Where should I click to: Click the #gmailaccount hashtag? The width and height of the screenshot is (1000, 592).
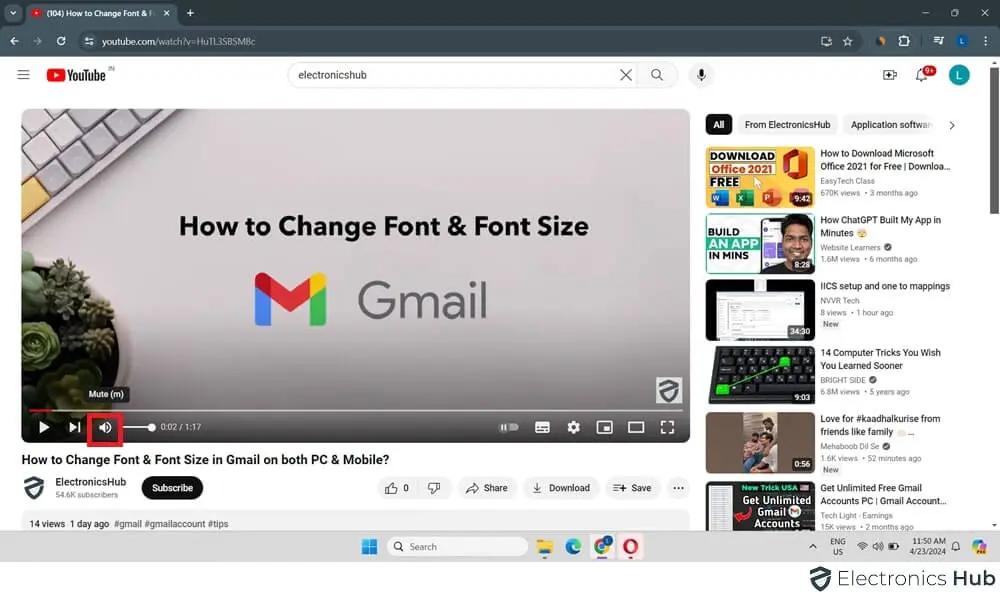pyautogui.click(x=175, y=523)
